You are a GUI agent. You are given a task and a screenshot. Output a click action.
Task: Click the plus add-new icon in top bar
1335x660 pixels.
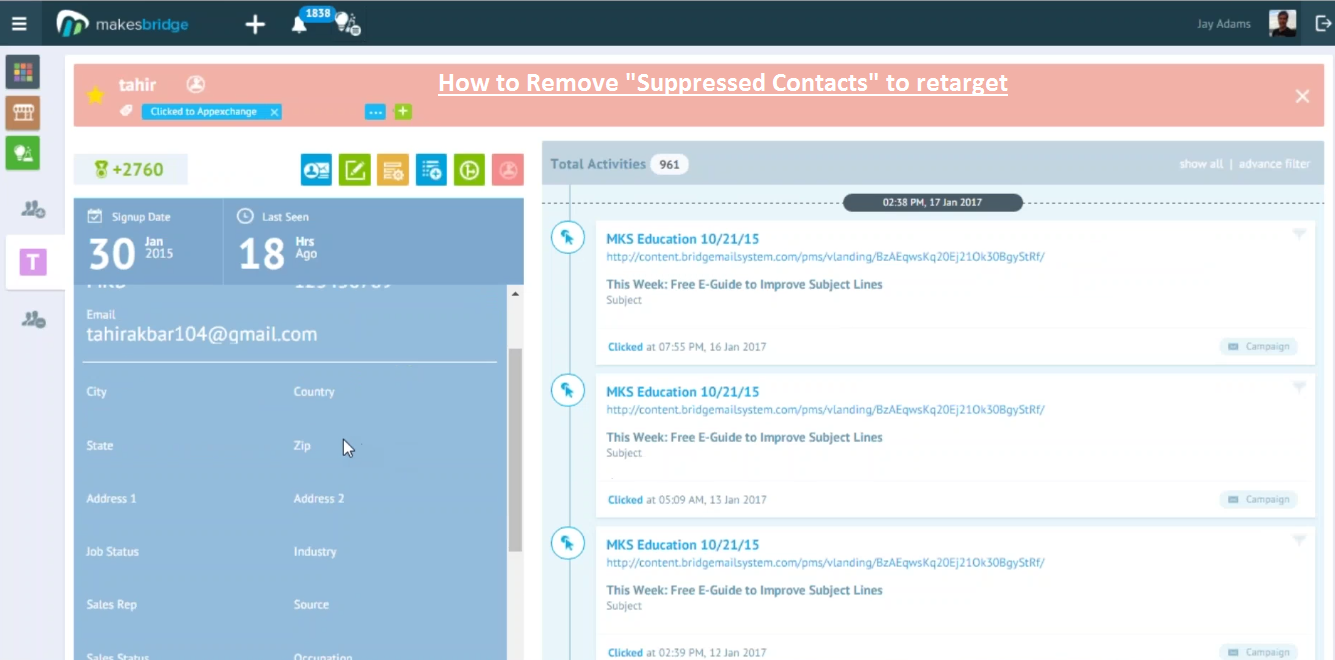tap(255, 24)
